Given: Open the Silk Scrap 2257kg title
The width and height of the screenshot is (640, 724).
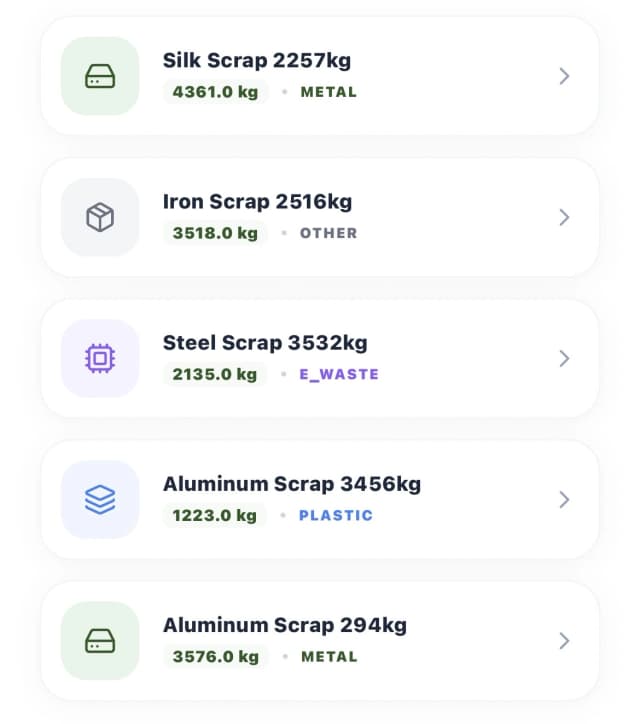Looking at the screenshot, I should tap(257, 61).
